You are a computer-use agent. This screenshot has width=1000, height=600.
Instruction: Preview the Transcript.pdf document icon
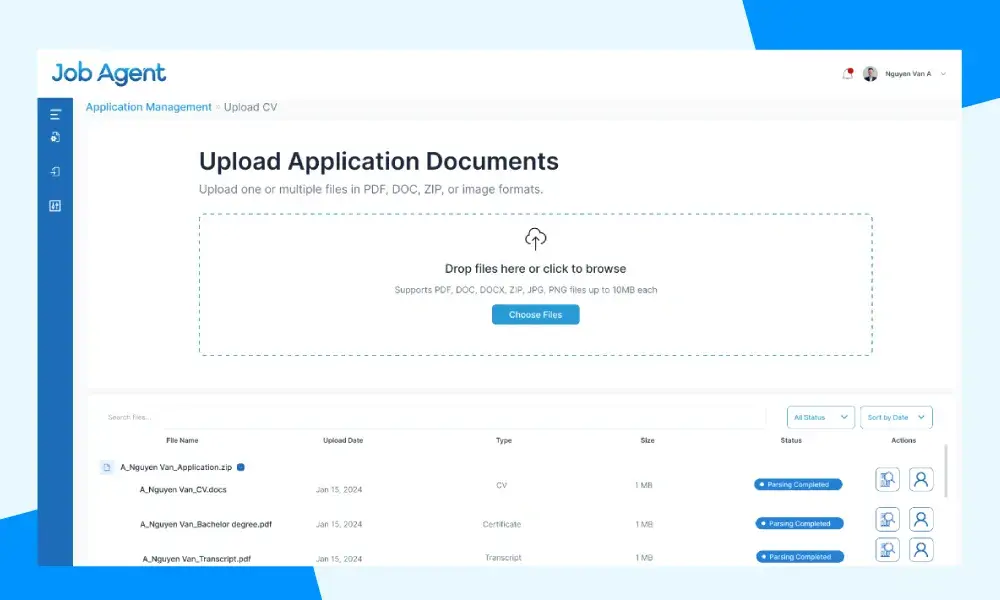click(887, 550)
